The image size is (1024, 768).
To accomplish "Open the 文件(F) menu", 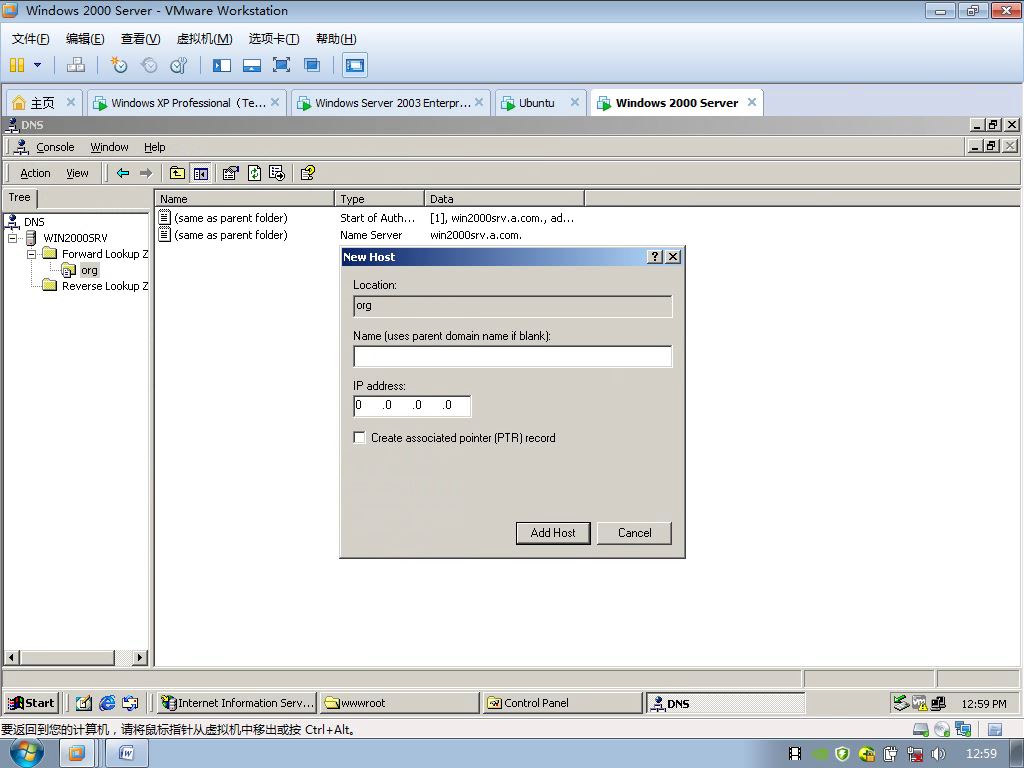I will [x=31, y=39].
